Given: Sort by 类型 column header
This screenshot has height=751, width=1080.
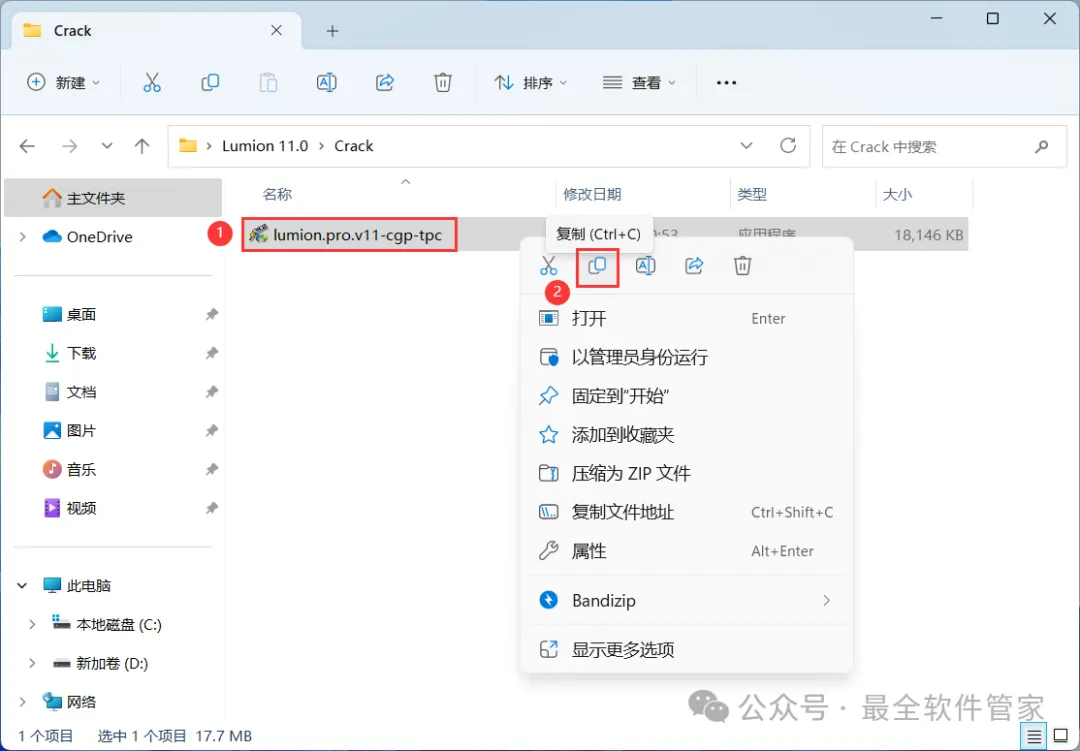Looking at the screenshot, I should tap(751, 194).
